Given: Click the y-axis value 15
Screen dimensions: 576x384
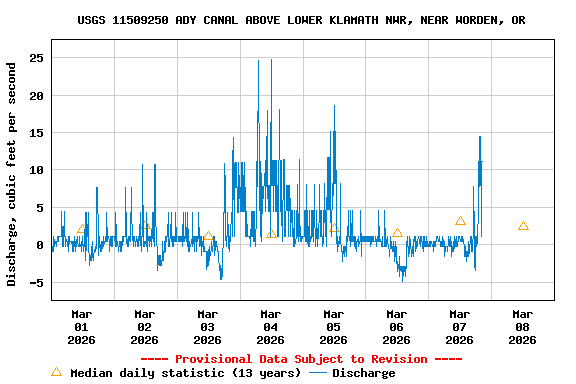Looking at the screenshot, I should pos(37,133).
